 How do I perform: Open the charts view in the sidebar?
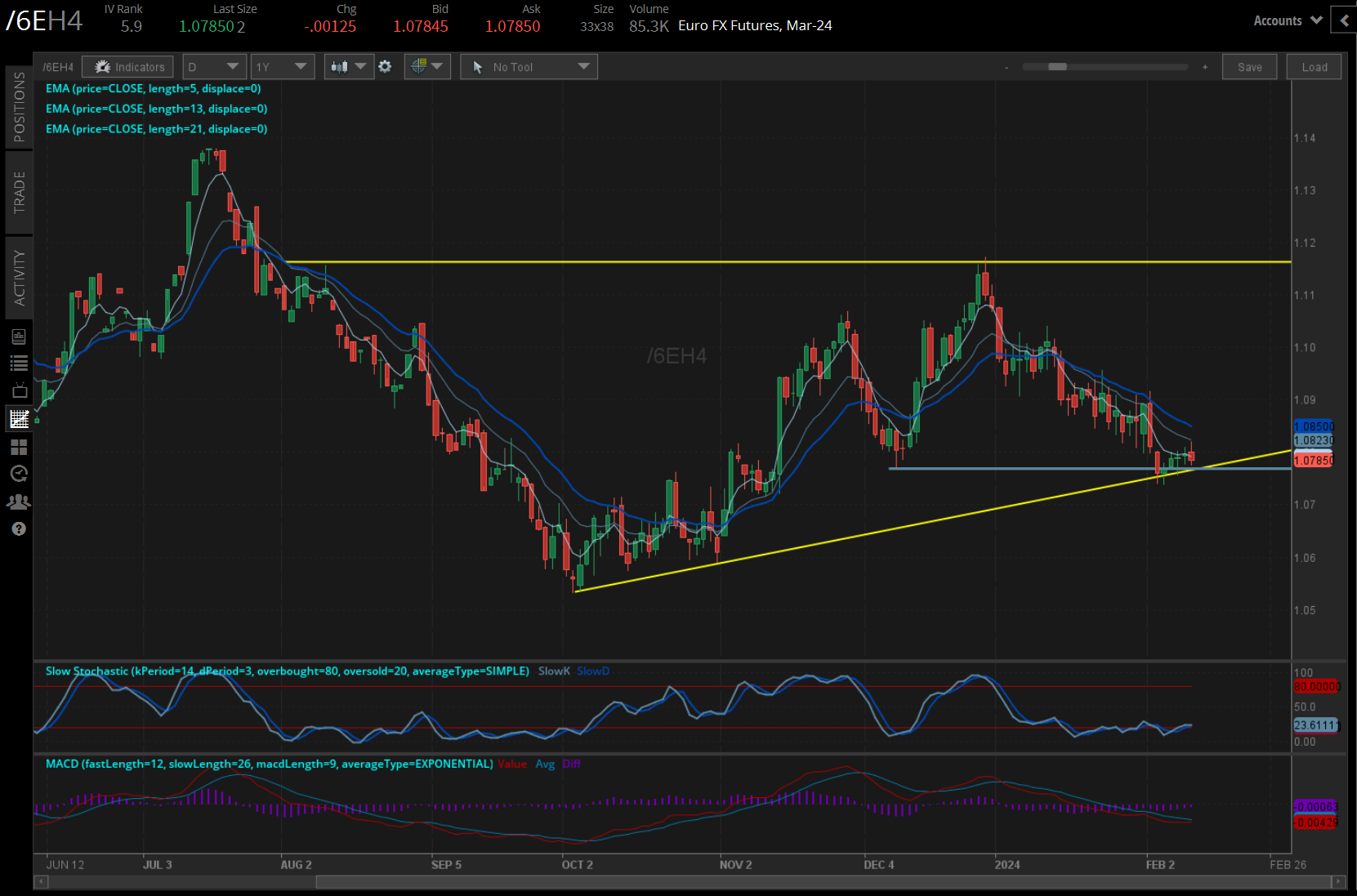[19, 419]
